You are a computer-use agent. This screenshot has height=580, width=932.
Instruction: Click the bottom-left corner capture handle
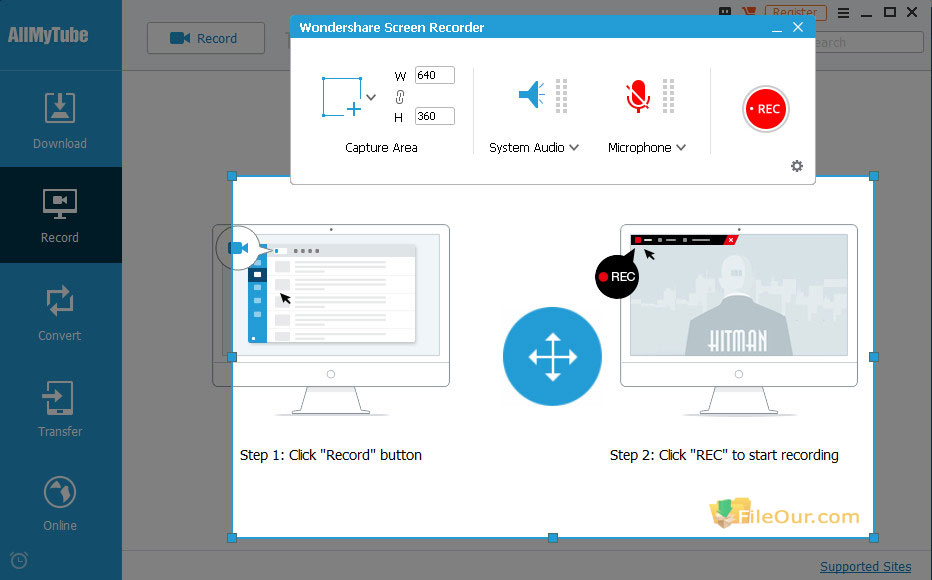(x=232, y=538)
